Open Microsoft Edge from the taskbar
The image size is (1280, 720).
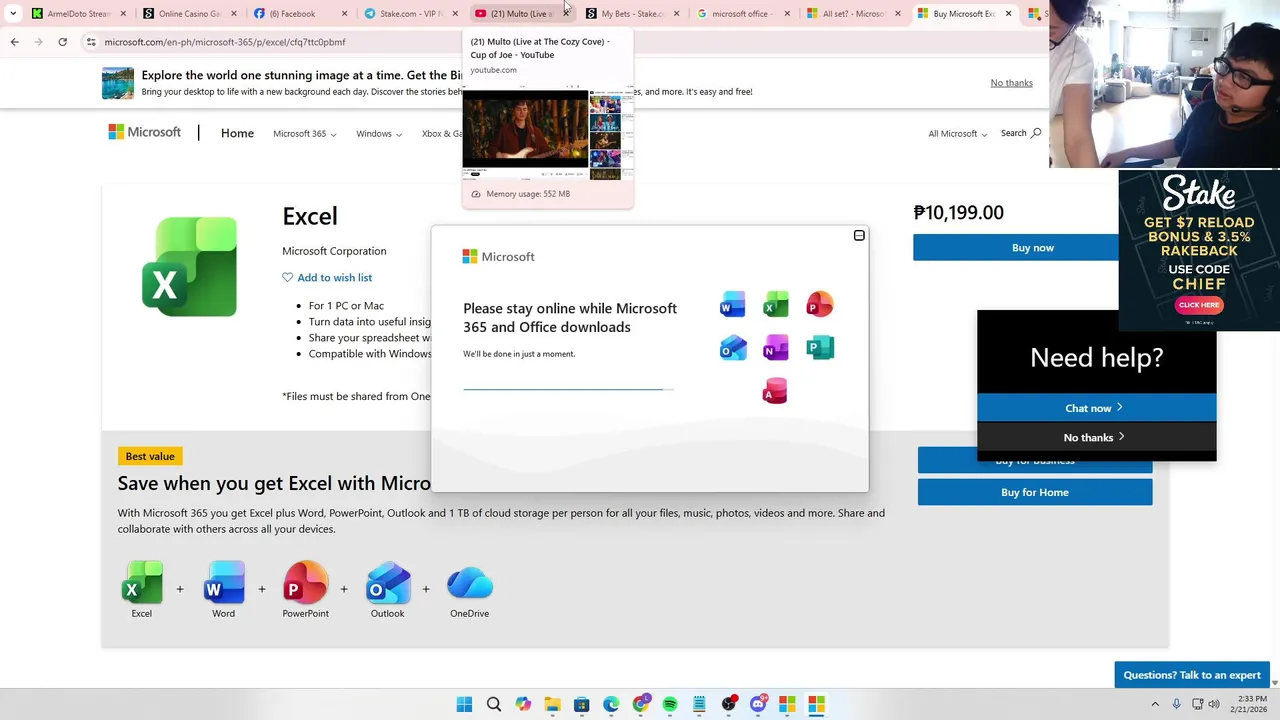pos(611,704)
